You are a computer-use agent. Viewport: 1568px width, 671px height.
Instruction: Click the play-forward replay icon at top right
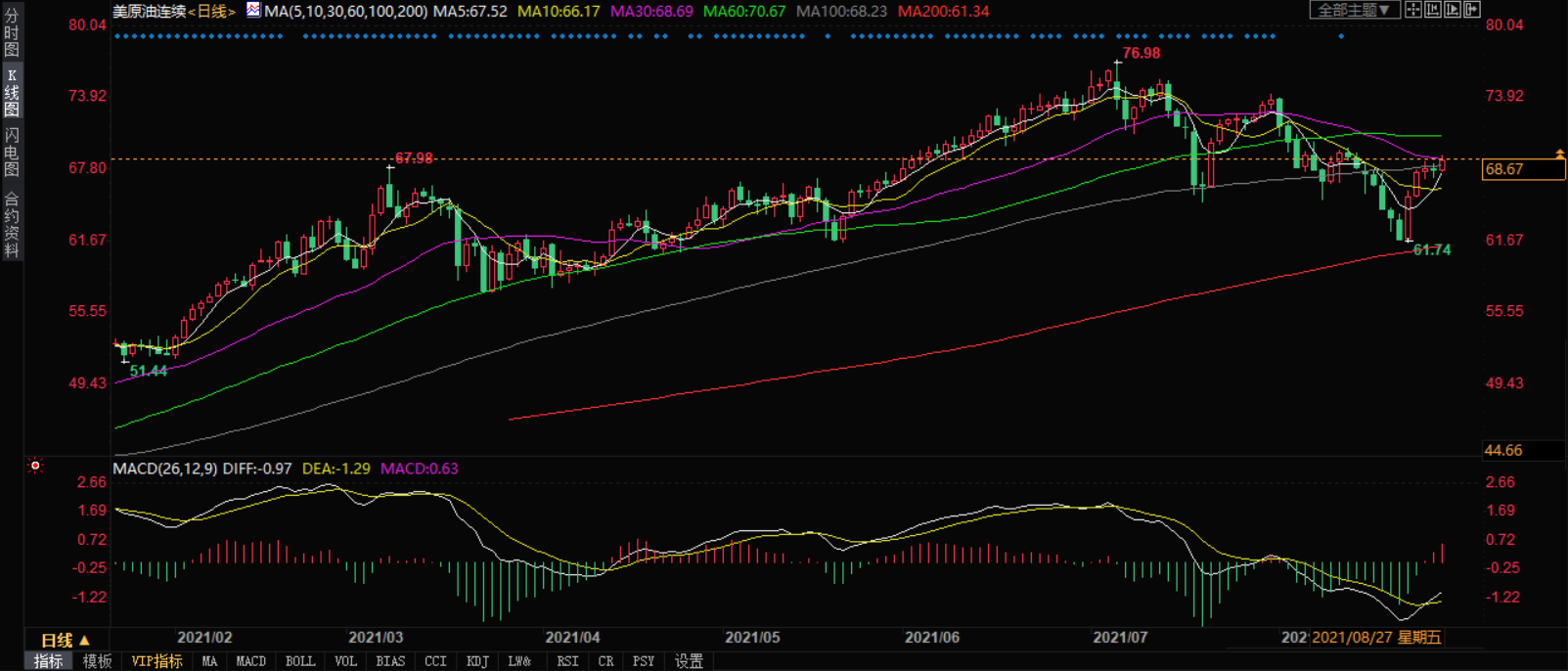1453,10
